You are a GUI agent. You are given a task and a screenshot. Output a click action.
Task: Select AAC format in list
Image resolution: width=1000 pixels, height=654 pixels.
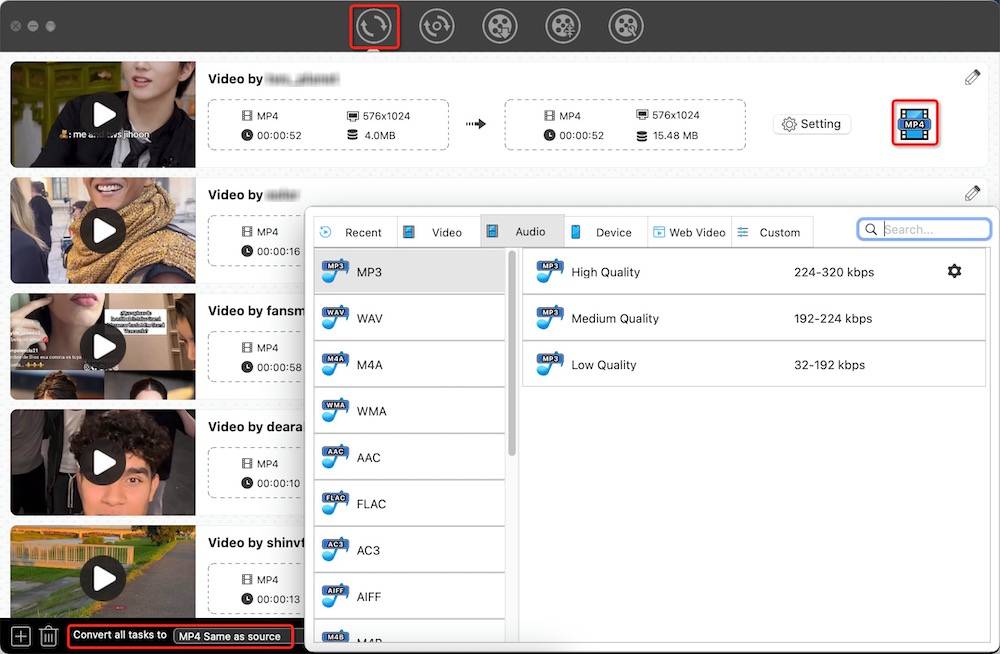409,457
